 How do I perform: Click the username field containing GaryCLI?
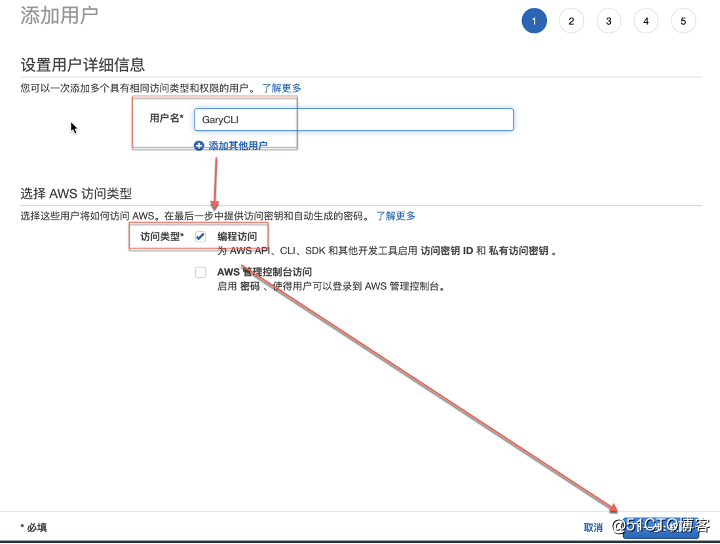(x=354, y=119)
